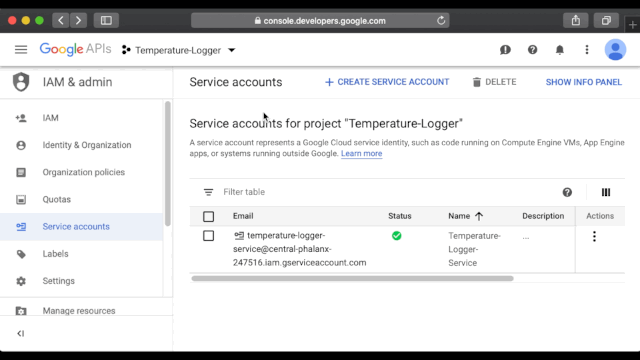Click the IAM & admin shield icon

(21, 82)
